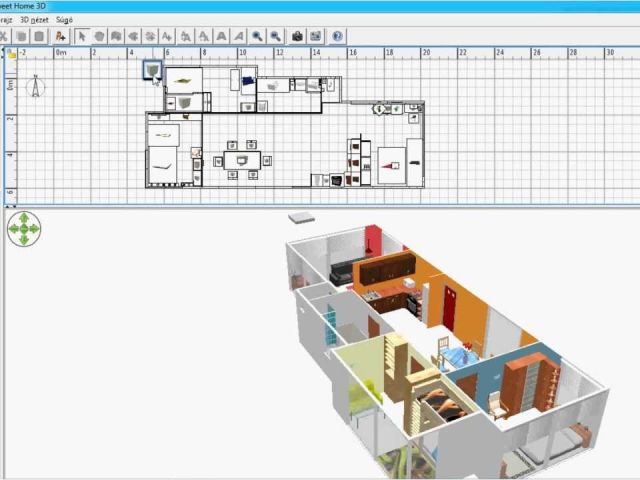Zoom in on the floor plan

click(257, 36)
